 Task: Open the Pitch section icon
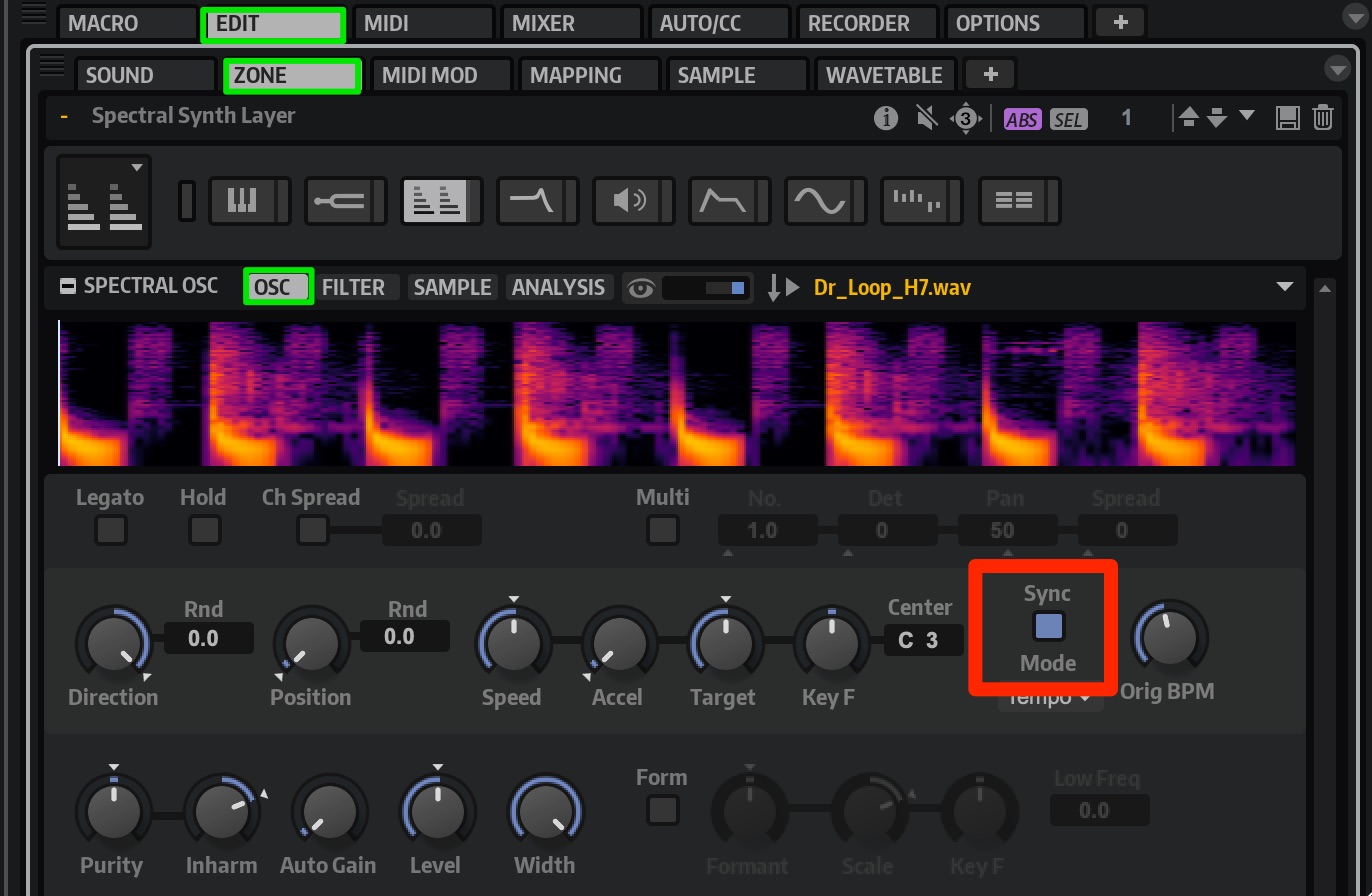coord(338,201)
